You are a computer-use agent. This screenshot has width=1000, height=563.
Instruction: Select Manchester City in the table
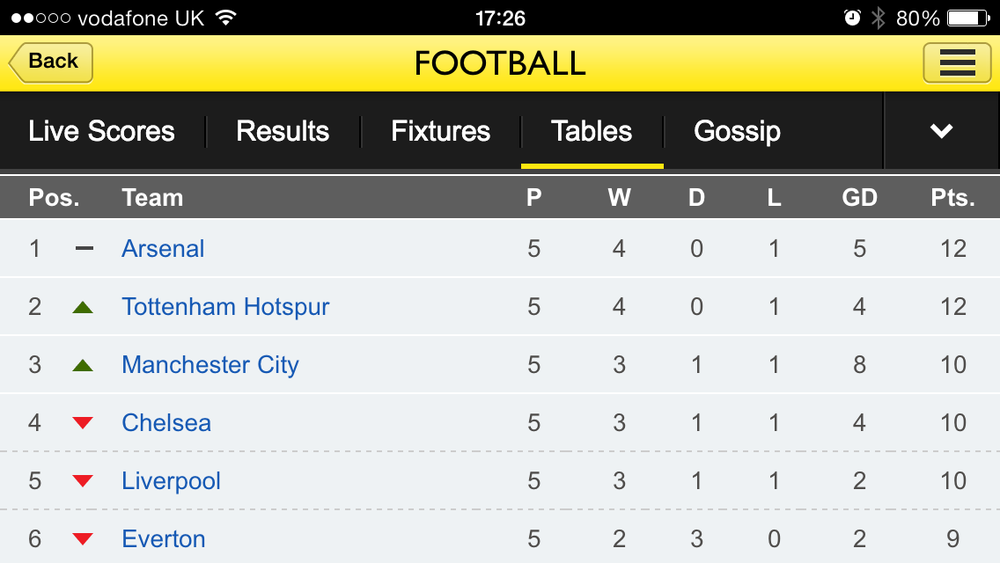click(x=210, y=364)
